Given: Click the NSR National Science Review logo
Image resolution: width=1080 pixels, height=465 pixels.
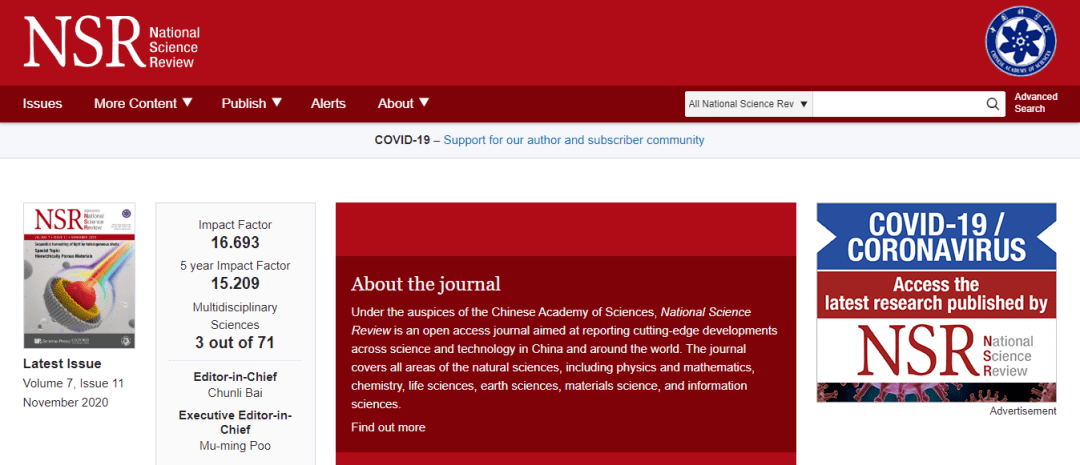Looking at the screenshot, I should tap(111, 42).
